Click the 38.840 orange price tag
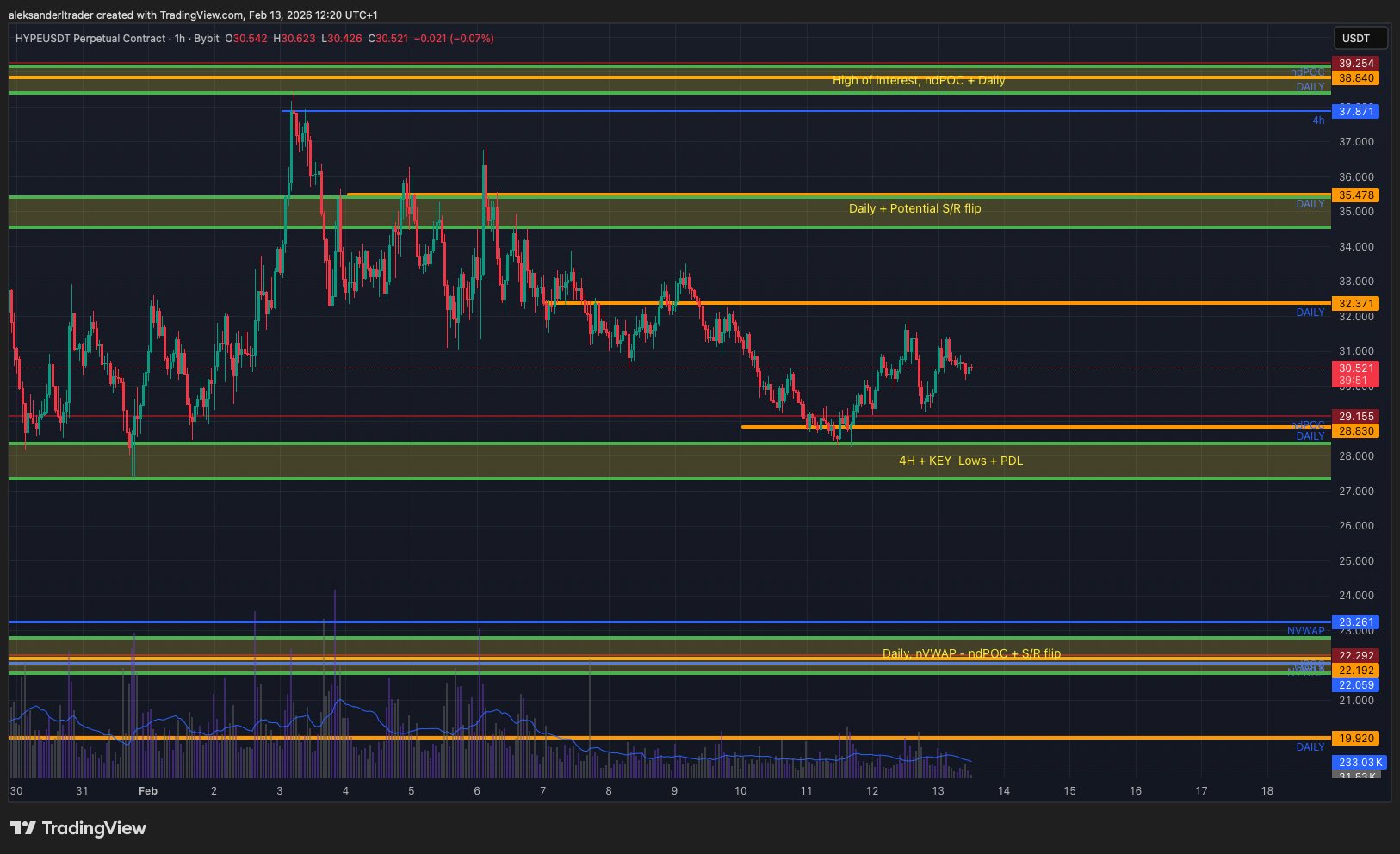Image resolution: width=1400 pixels, height=854 pixels. [x=1355, y=78]
